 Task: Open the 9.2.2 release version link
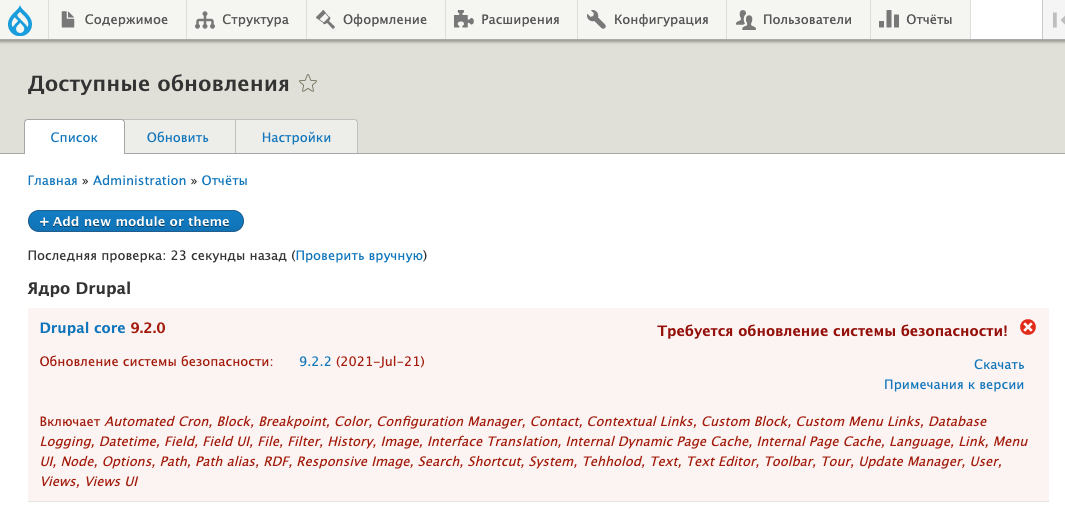[x=315, y=361]
